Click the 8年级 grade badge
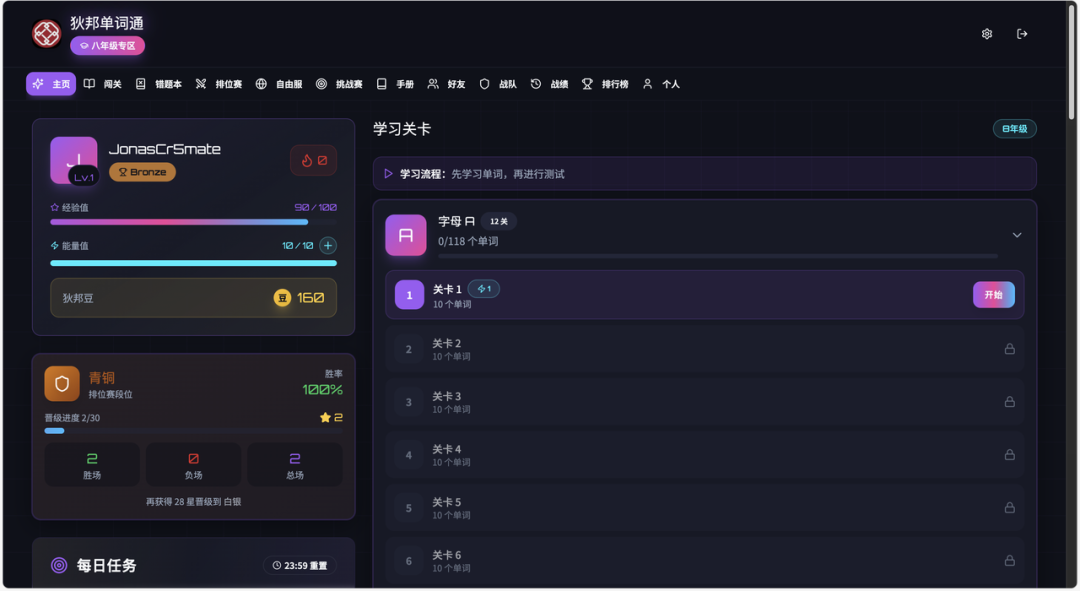1080x591 pixels. click(x=1015, y=129)
